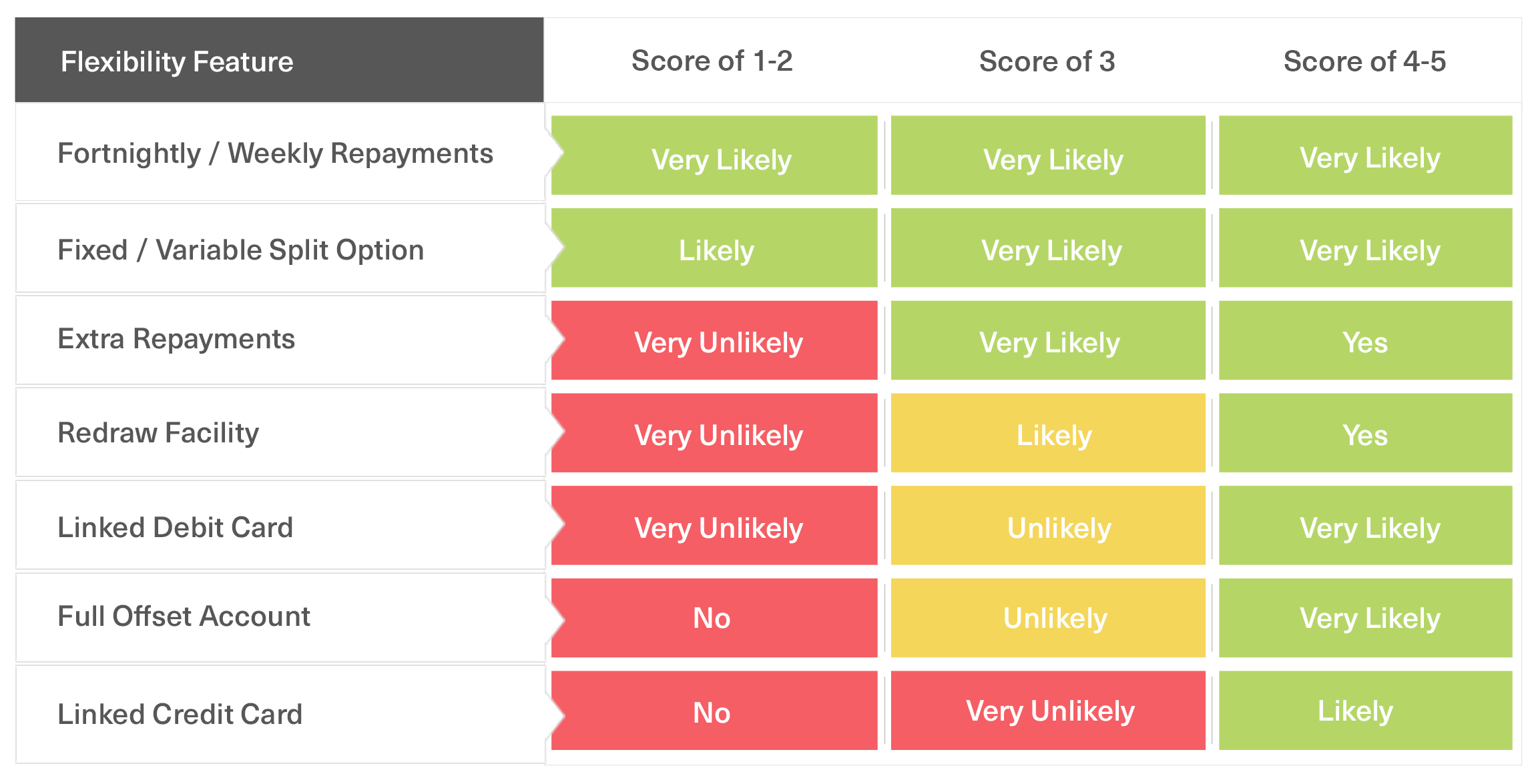Click green Likely cell for Linked Credit Card
The height and width of the screenshot is (784, 1538).
click(1366, 711)
